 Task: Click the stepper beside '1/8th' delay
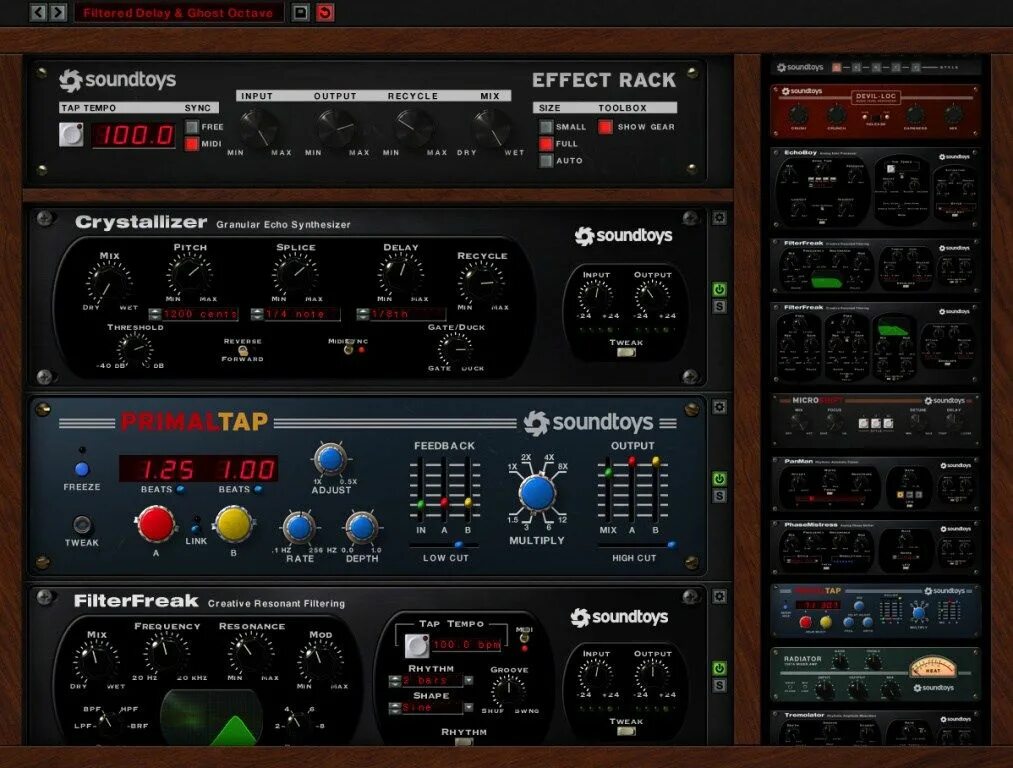363,315
